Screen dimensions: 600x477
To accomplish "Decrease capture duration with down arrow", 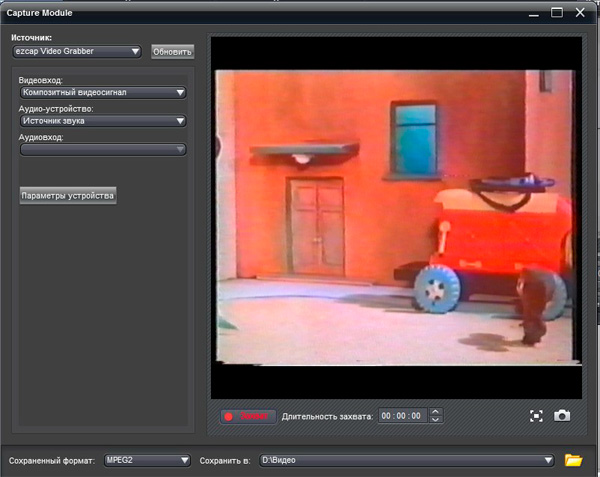I will 435,420.
